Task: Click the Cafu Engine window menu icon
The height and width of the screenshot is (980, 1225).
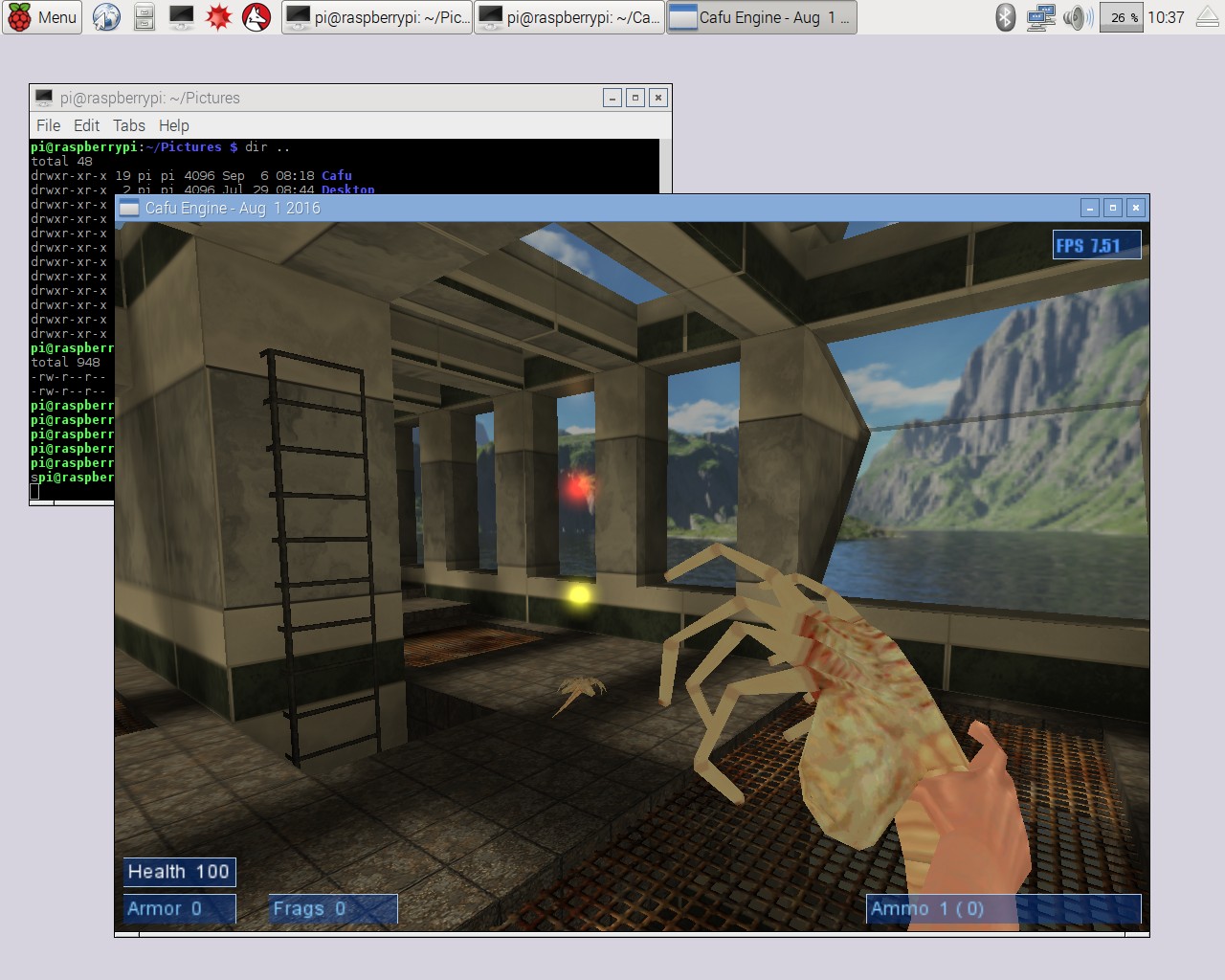Action: (129, 209)
